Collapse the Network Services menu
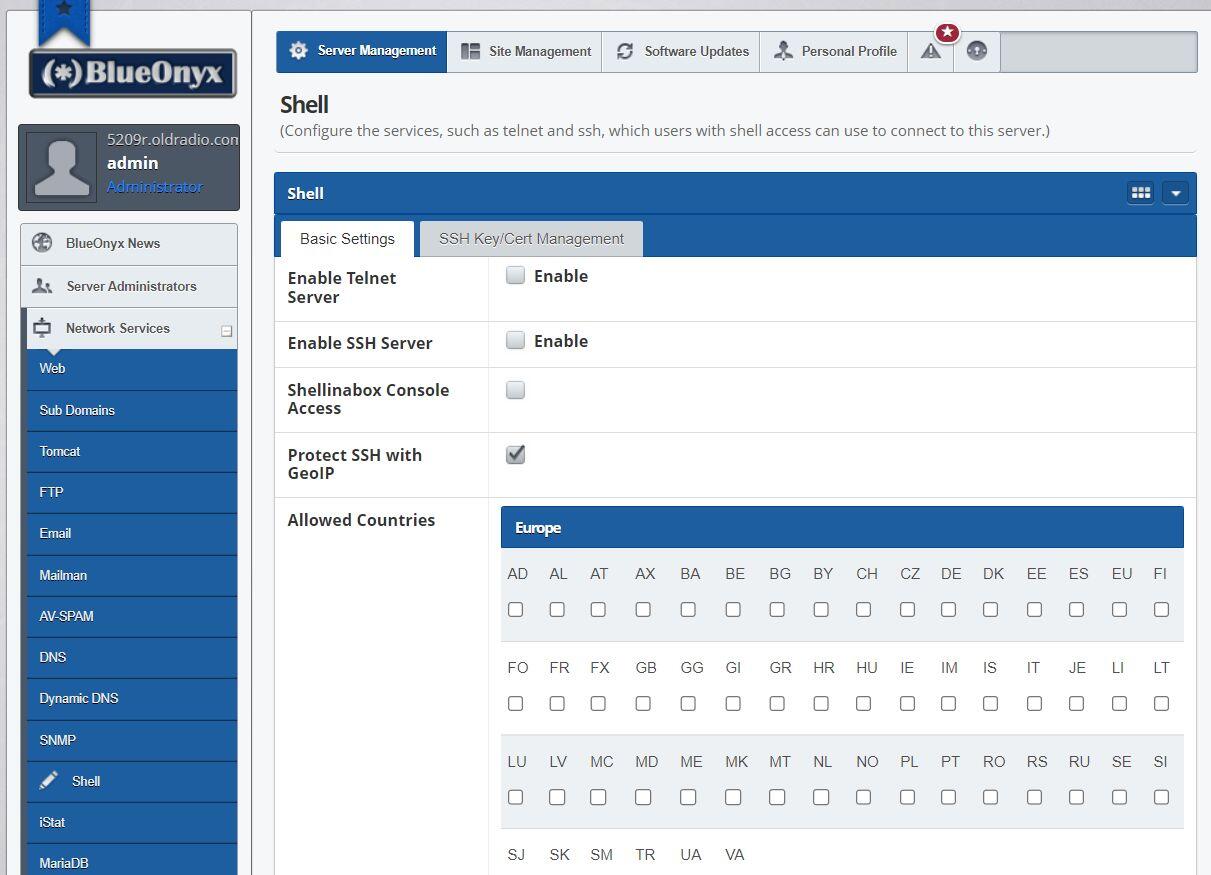Image resolution: width=1211 pixels, height=875 pixels. [x=226, y=331]
